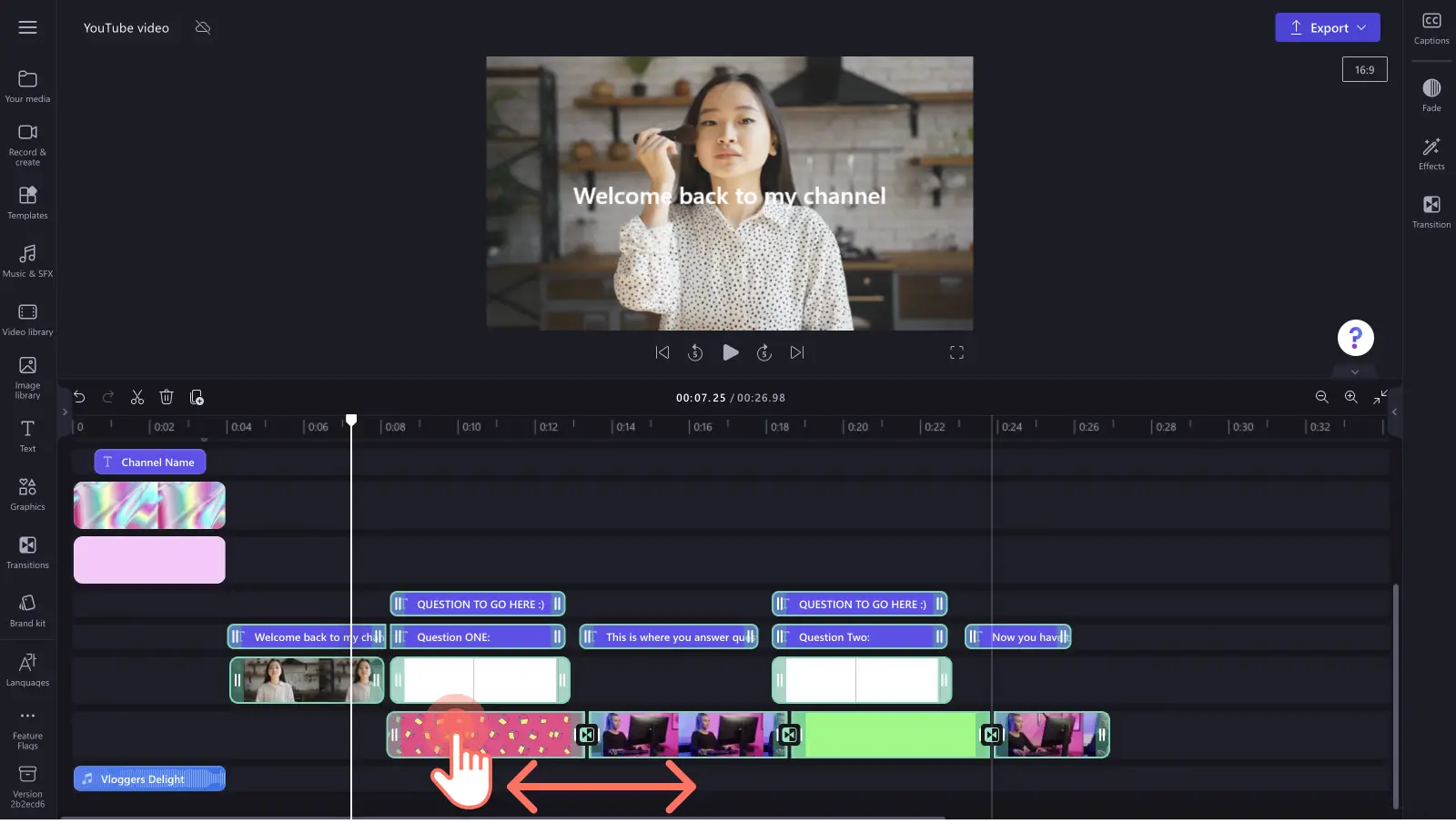Select the white clip under Question ONE
Screen dimensions: 1456x824
click(x=480, y=680)
